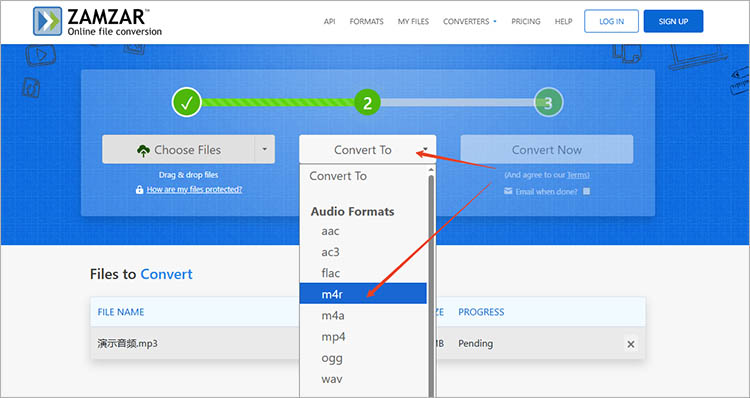This screenshot has width=750, height=398.
Task: Click the SIGN UP button
Action: (673, 21)
